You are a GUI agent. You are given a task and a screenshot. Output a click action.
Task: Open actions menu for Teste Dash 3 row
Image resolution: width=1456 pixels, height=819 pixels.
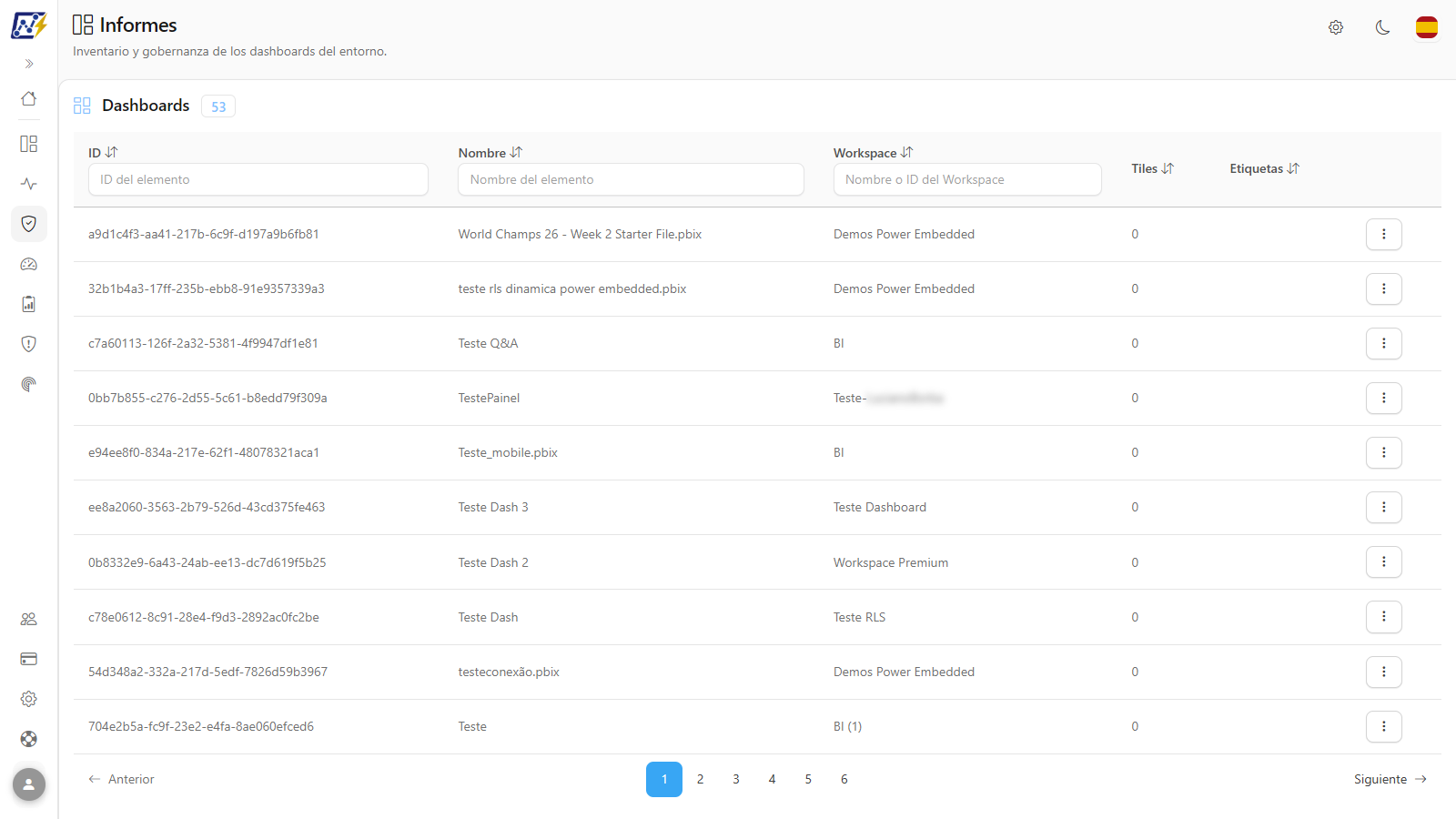[x=1384, y=507]
